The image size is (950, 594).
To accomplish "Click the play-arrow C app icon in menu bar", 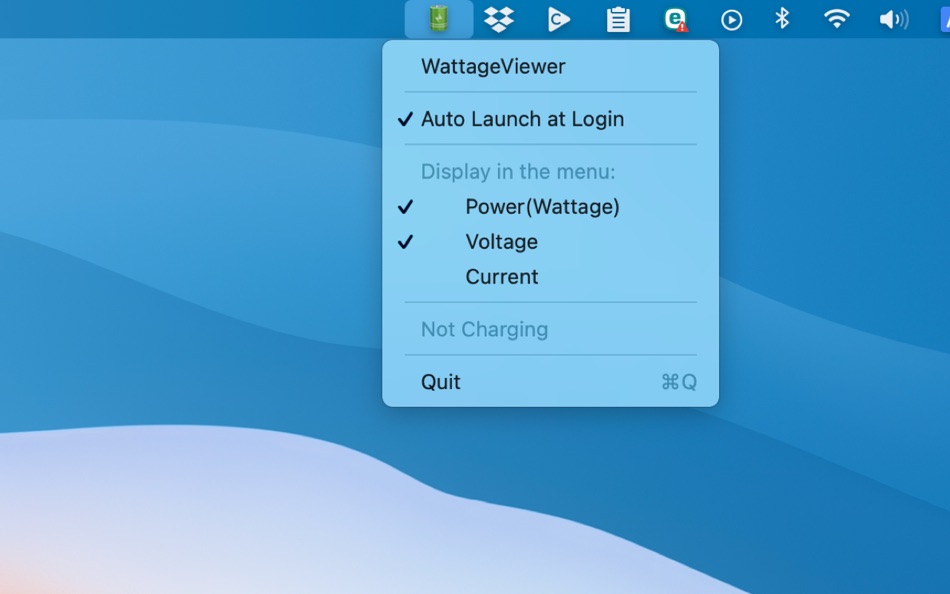I will click(x=558, y=19).
